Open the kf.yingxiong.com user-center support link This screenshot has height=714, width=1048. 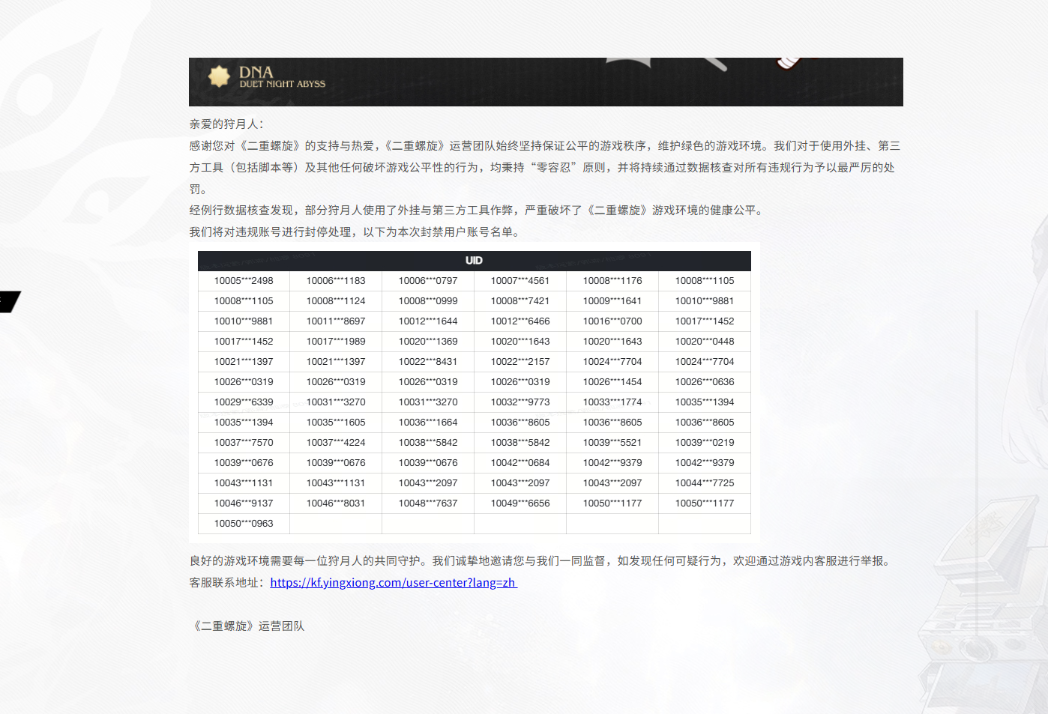click(393, 582)
